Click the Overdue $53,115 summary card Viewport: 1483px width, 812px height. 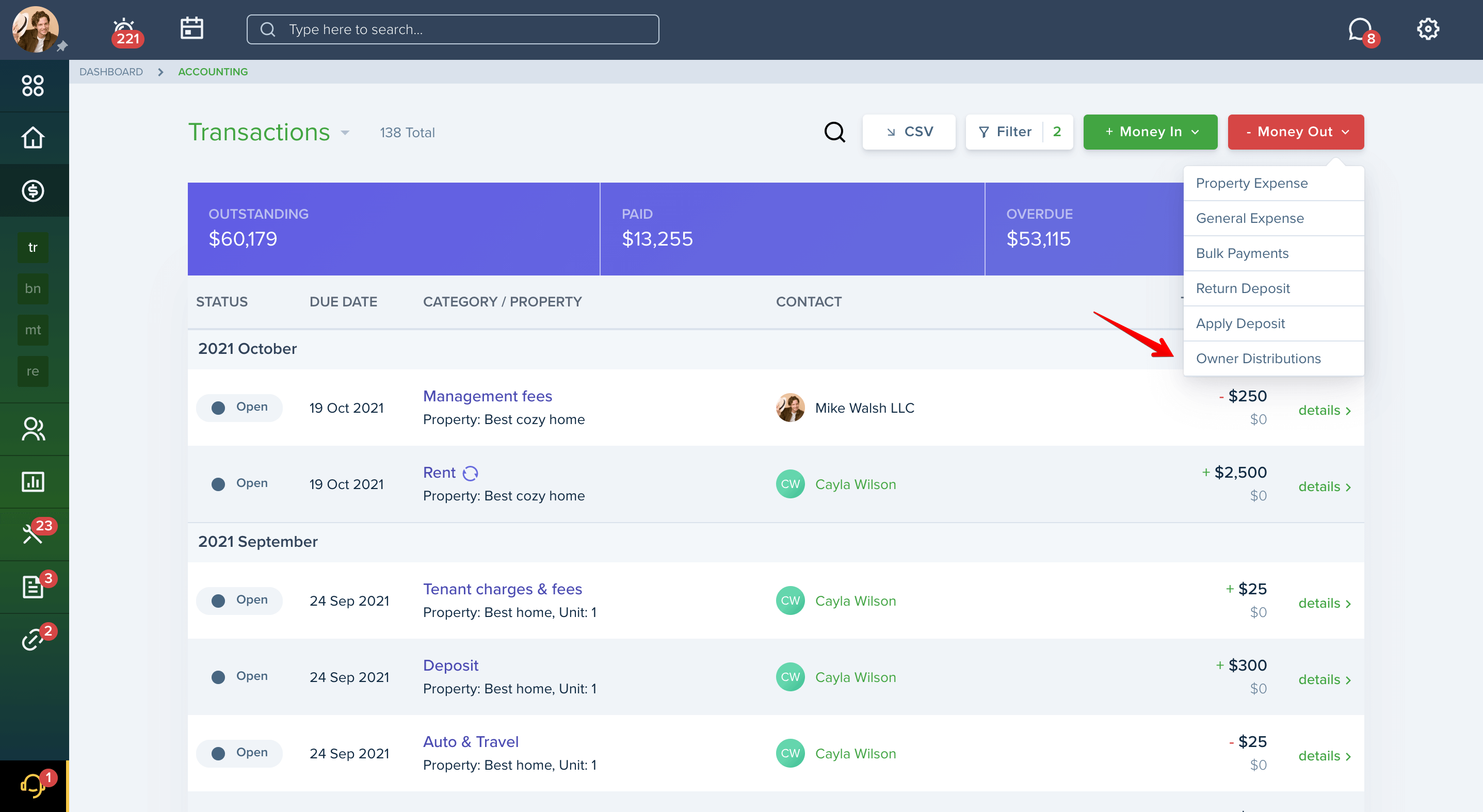(x=1084, y=229)
